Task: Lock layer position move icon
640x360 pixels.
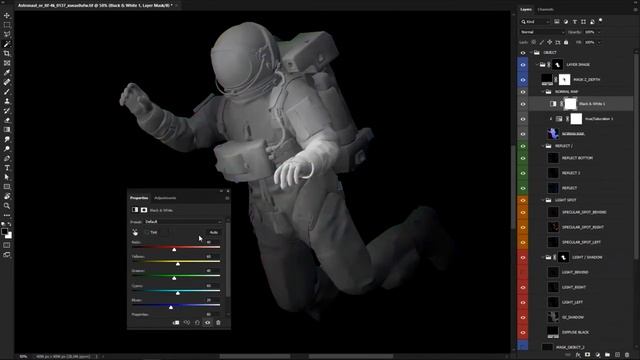Action: coord(550,42)
